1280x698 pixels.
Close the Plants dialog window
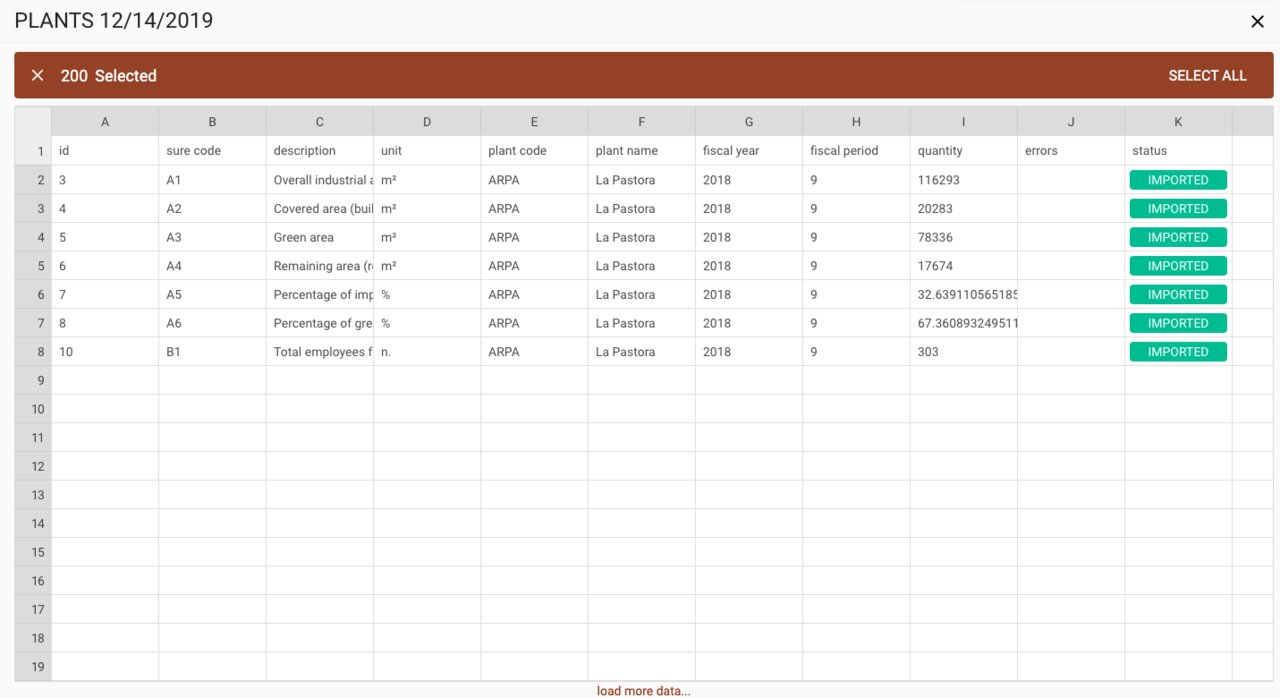click(1257, 21)
